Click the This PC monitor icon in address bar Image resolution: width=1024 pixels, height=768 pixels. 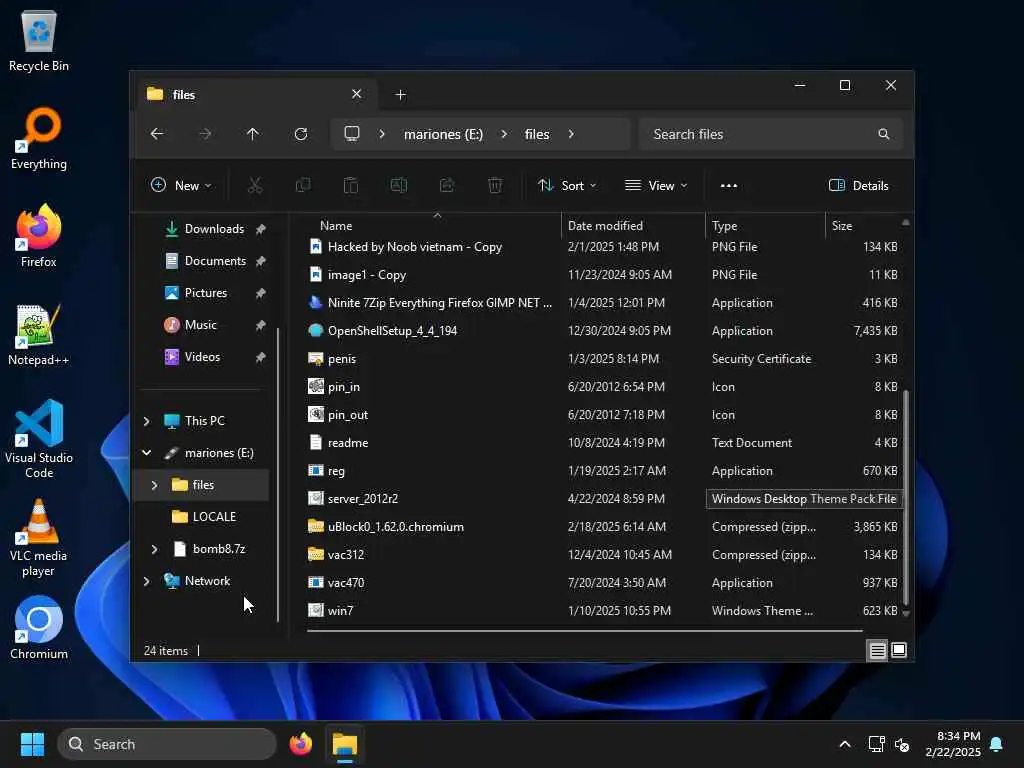(352, 134)
